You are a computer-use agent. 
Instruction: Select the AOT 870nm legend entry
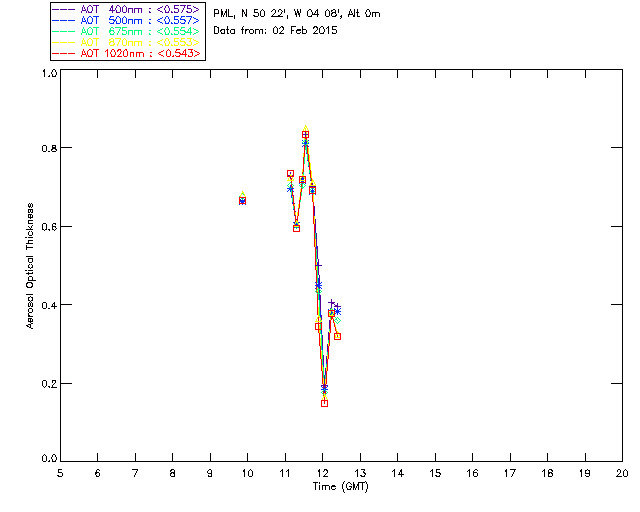pyautogui.click(x=126, y=42)
